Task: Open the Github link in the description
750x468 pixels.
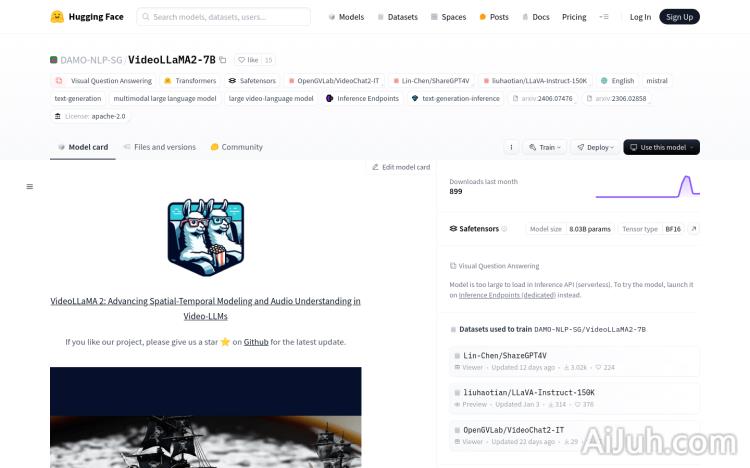Action: [255, 342]
